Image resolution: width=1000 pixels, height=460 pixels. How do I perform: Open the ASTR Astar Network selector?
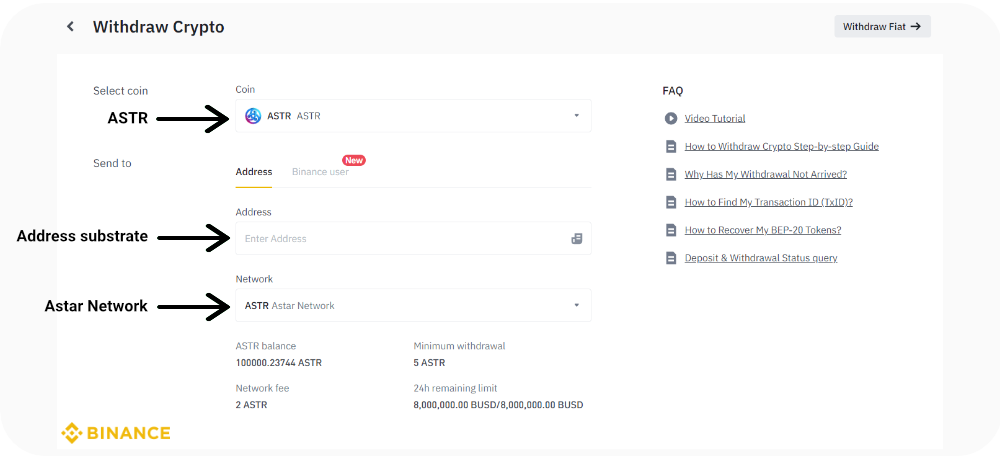point(400,306)
